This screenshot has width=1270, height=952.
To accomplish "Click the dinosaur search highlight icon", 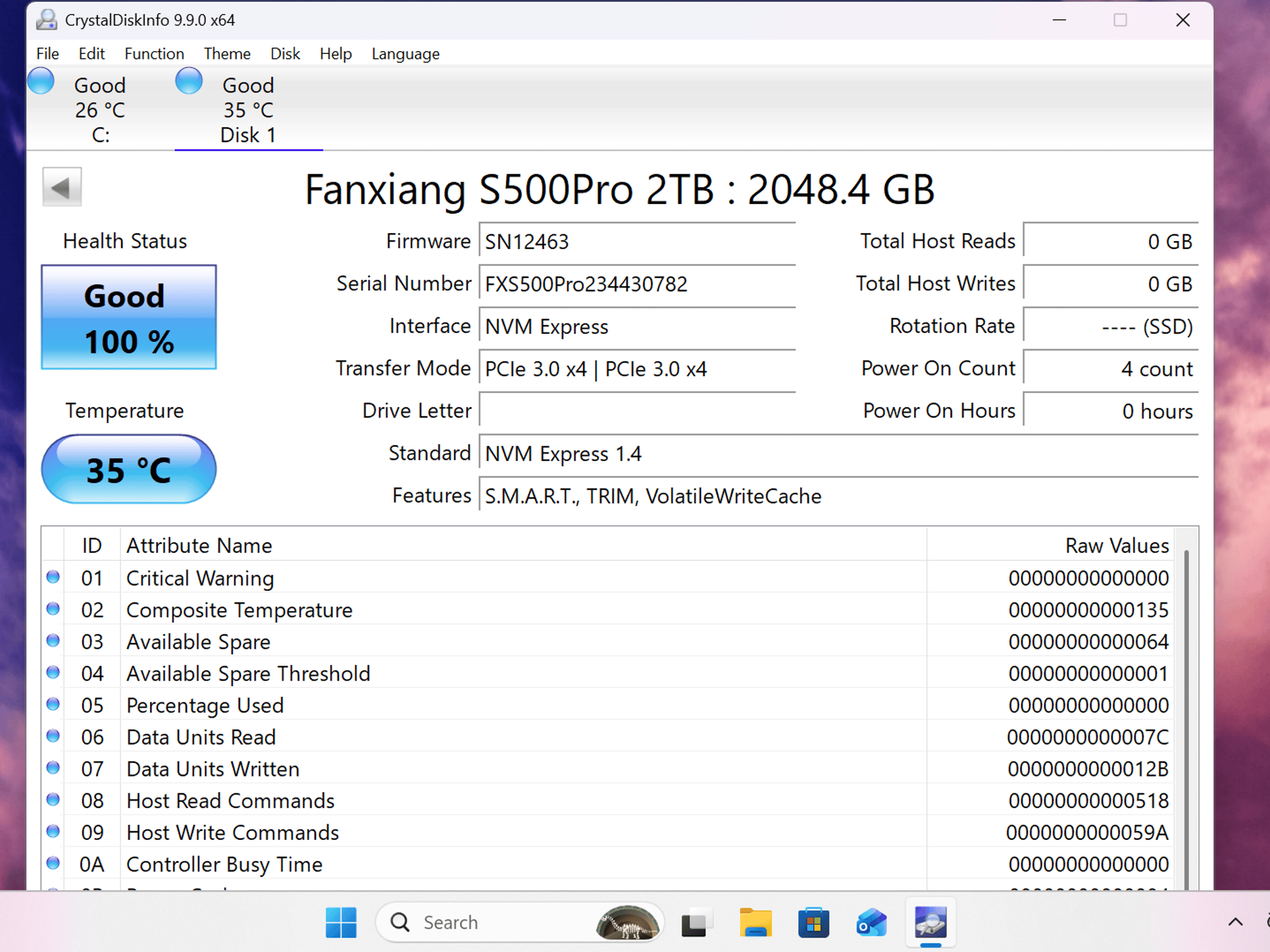I will click(x=628, y=923).
